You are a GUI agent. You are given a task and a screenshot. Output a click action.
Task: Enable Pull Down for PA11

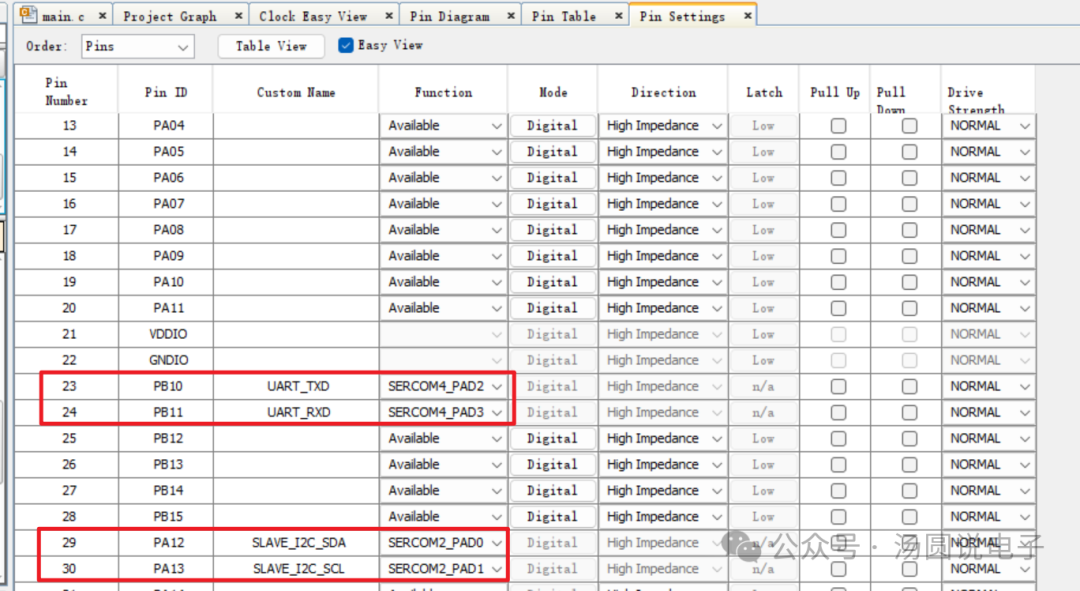909,308
